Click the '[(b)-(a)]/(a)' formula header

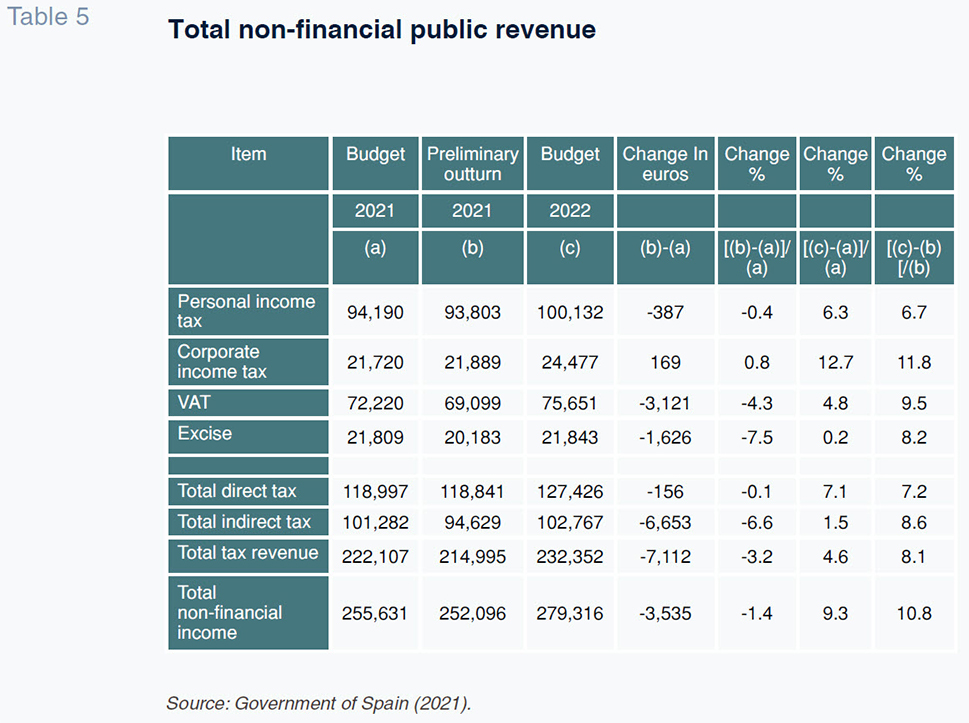pyautogui.click(x=757, y=258)
